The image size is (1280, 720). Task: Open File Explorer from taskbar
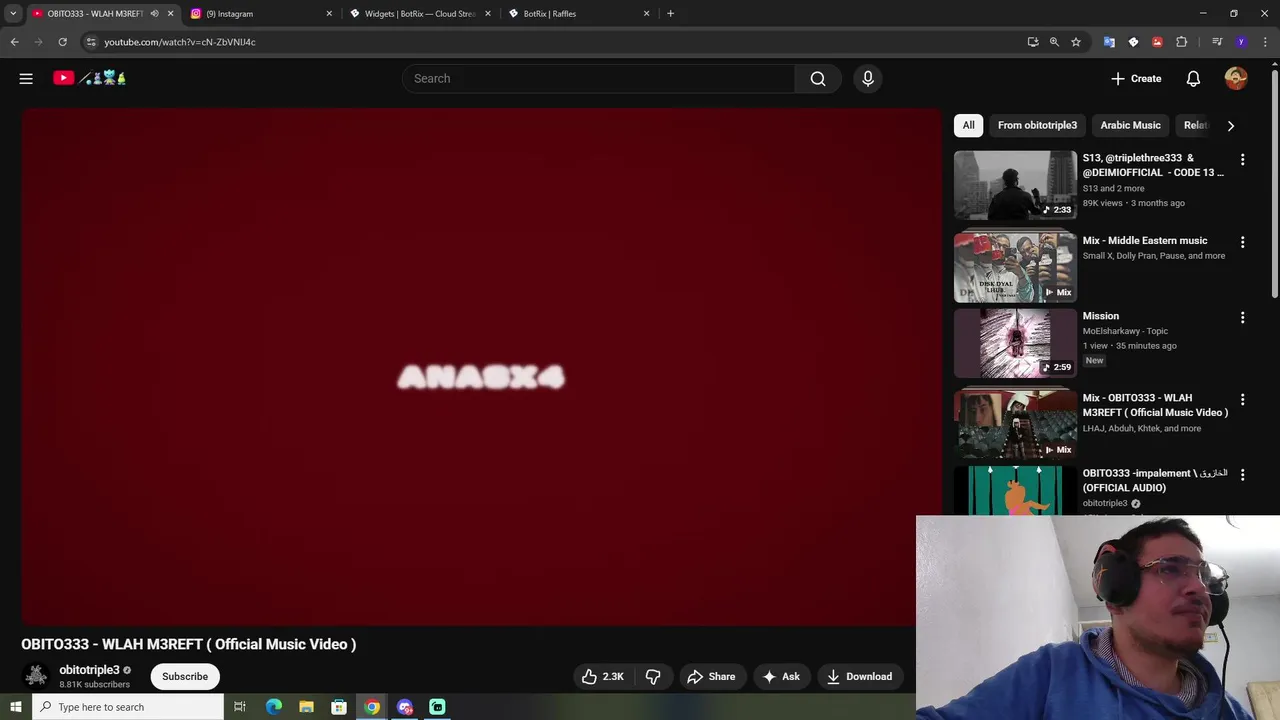(x=306, y=707)
